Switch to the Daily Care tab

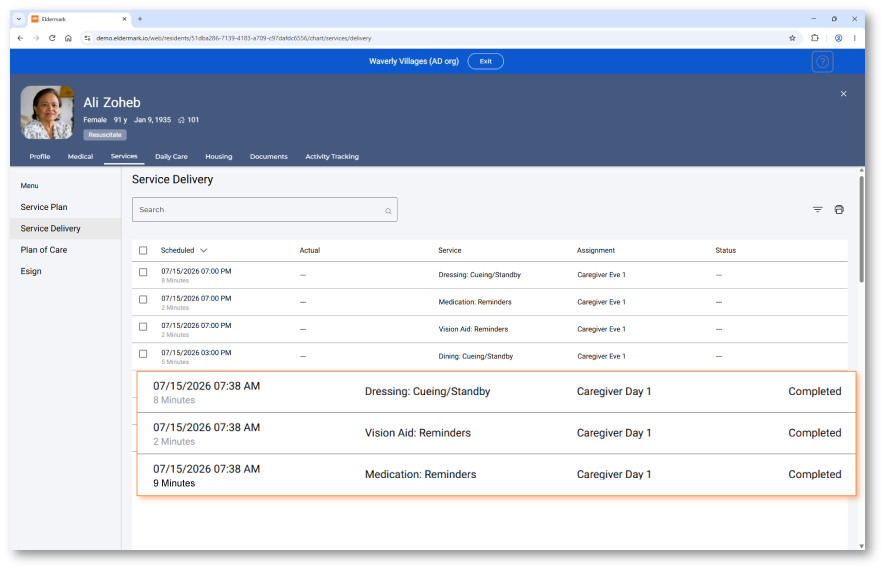click(x=172, y=156)
